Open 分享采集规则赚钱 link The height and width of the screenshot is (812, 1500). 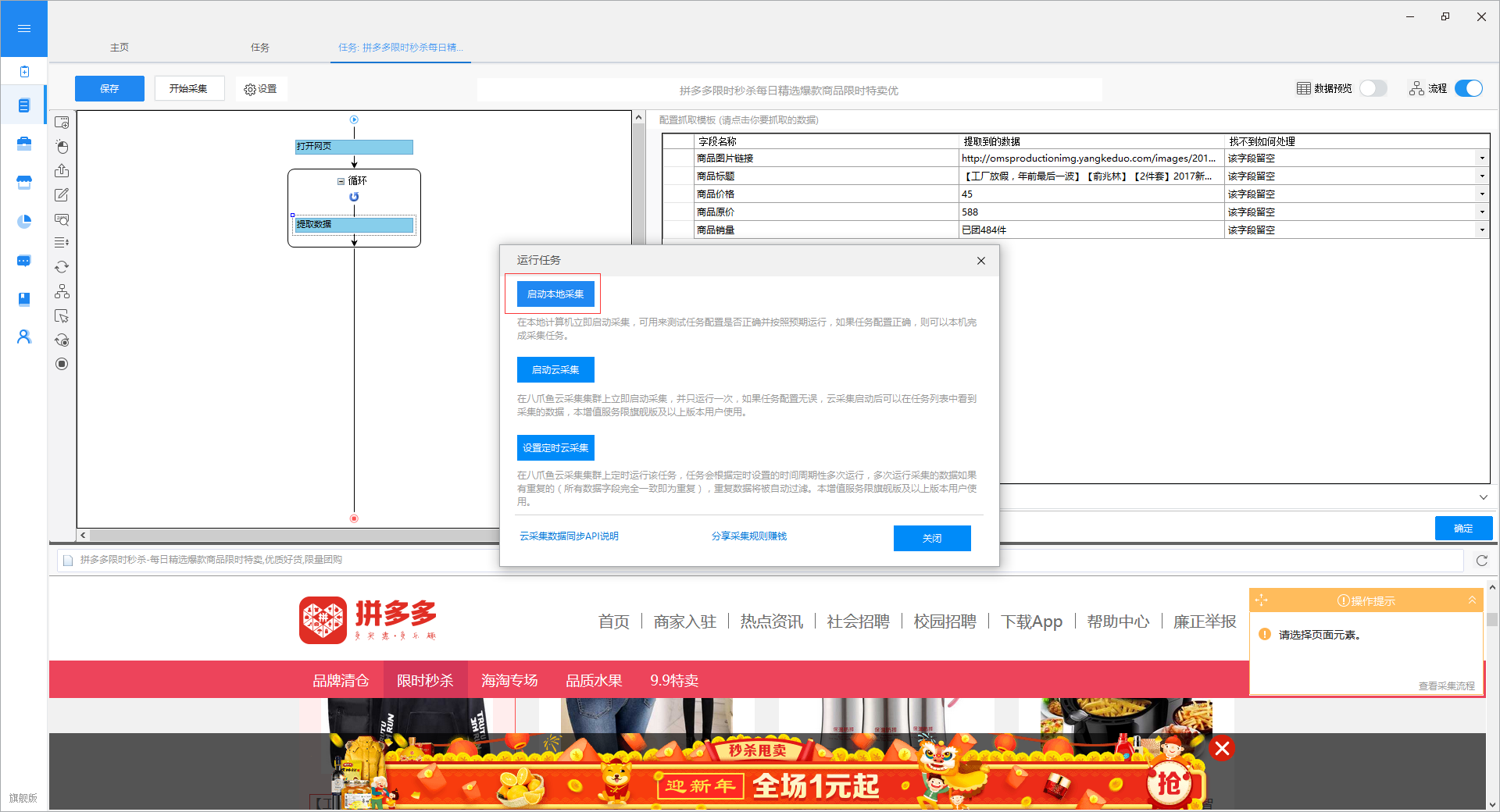(x=748, y=536)
